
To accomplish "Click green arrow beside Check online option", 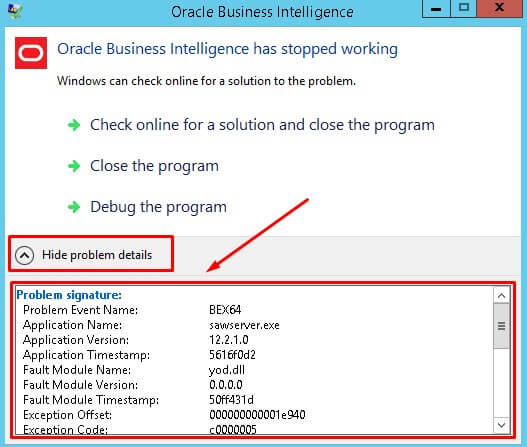I will 74,125.
